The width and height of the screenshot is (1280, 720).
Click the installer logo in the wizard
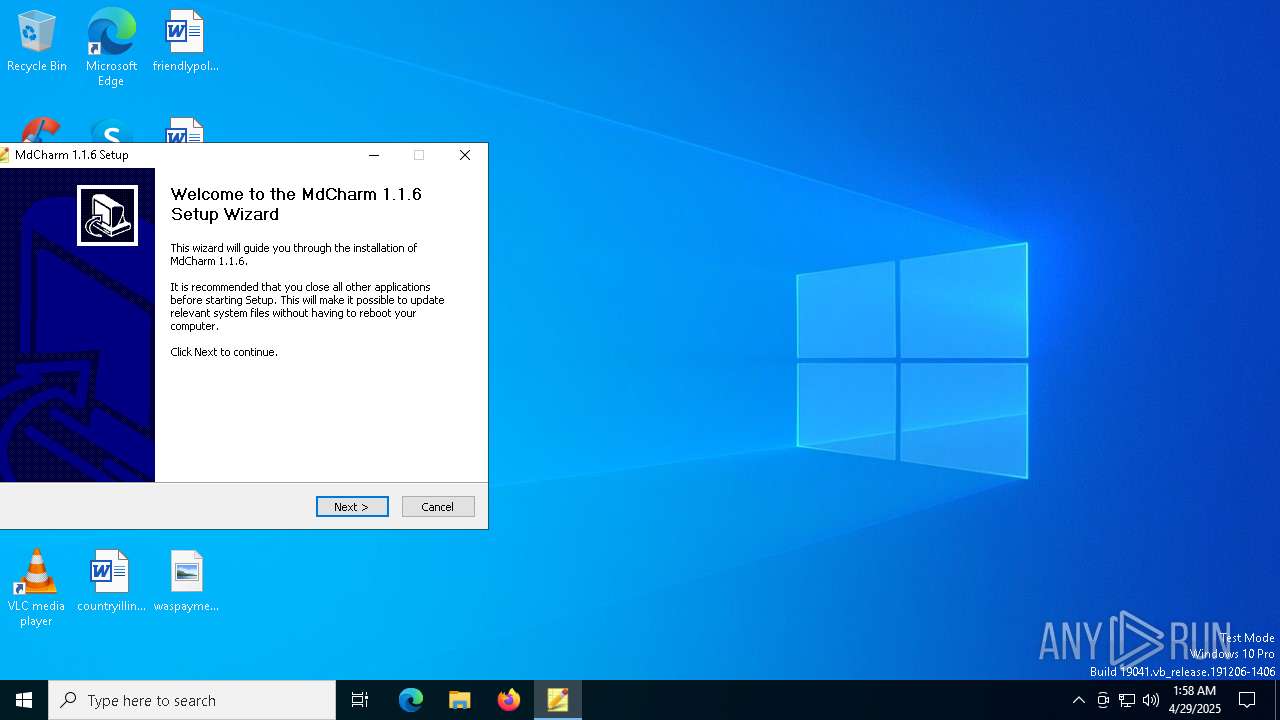[x=107, y=215]
